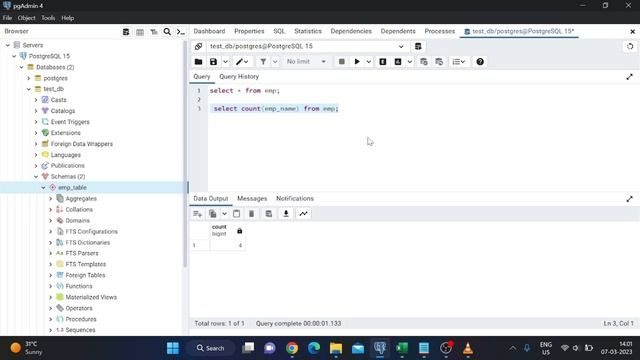Open copy options dropdown in output
The height and width of the screenshot is (360, 640).
pyautogui.click(x=224, y=213)
